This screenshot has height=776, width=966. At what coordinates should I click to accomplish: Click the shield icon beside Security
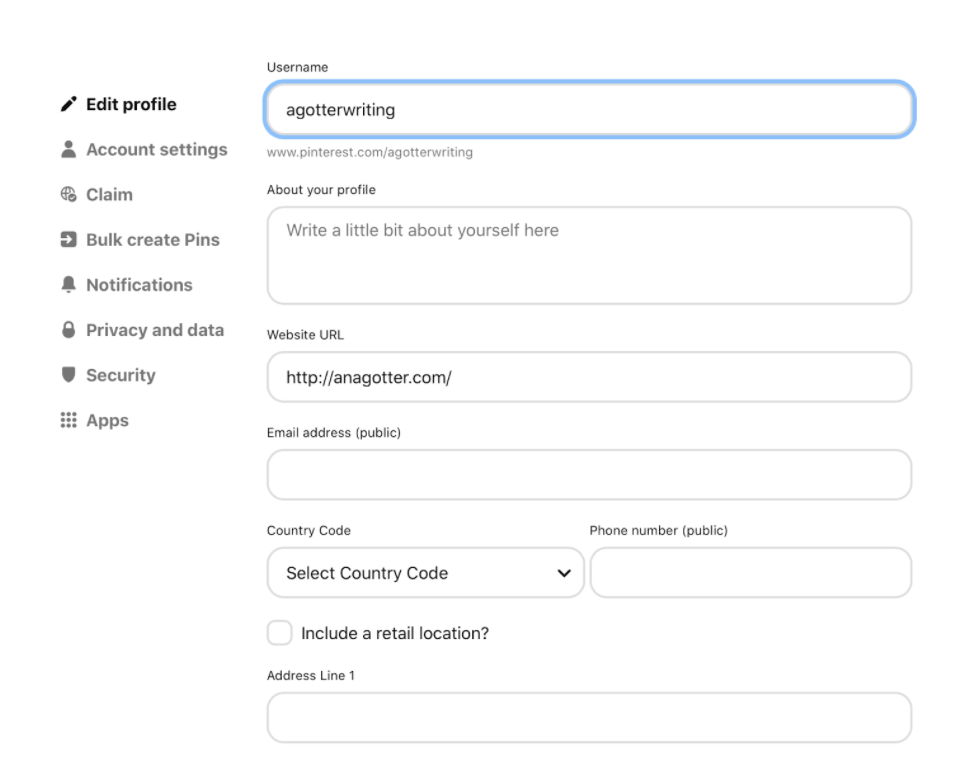68,375
